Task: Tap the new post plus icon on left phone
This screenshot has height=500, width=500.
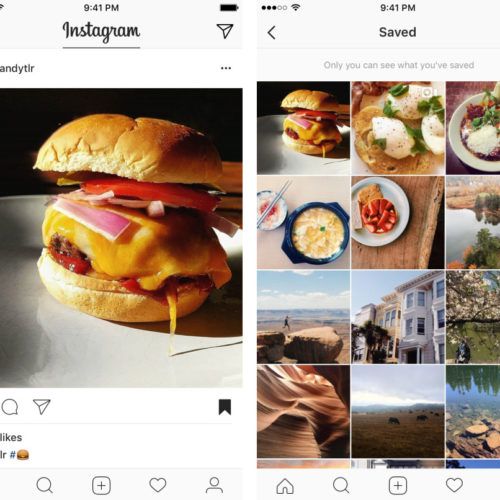Action: [101, 485]
